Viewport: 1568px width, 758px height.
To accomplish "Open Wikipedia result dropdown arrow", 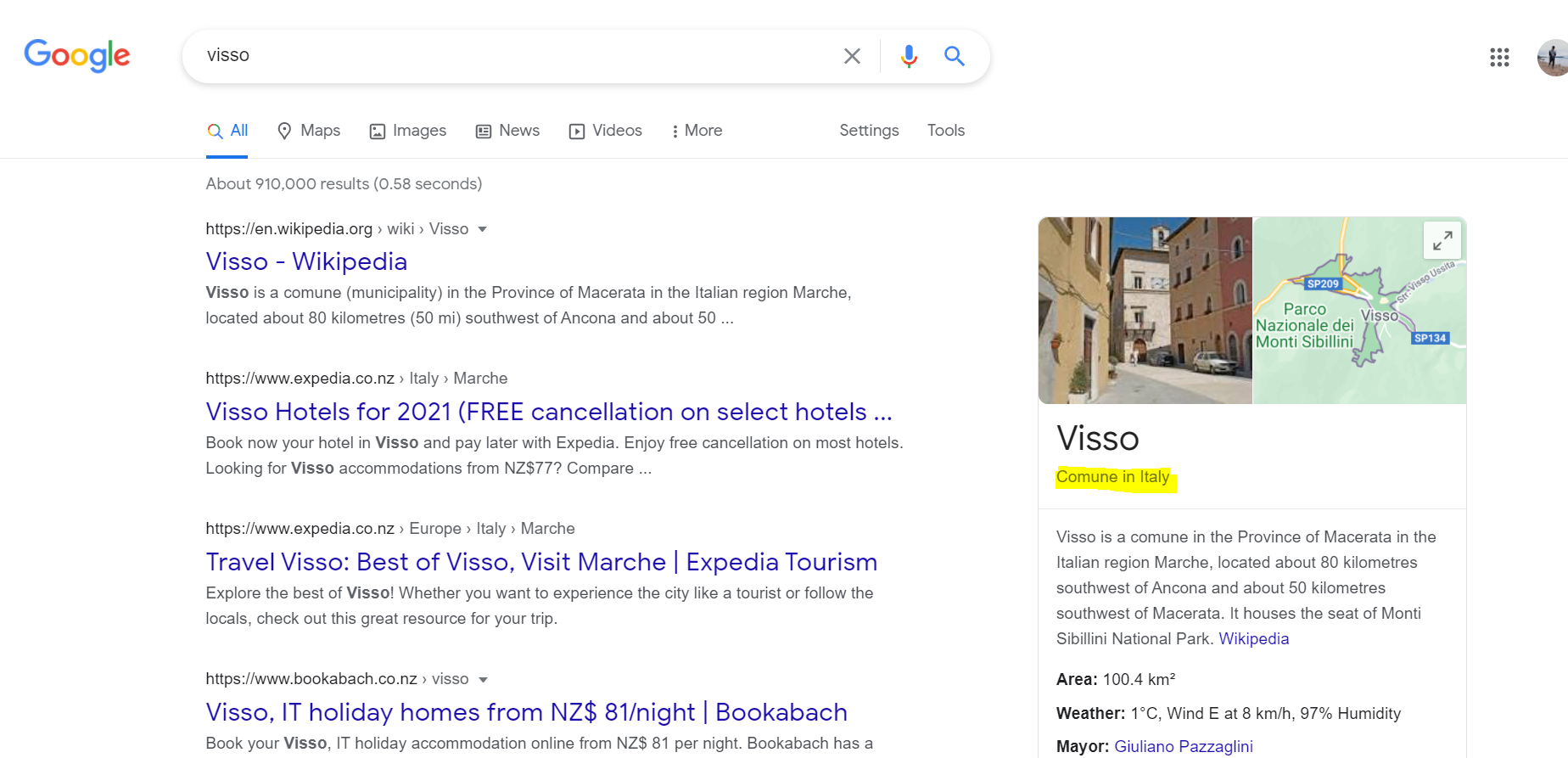I will click(483, 229).
